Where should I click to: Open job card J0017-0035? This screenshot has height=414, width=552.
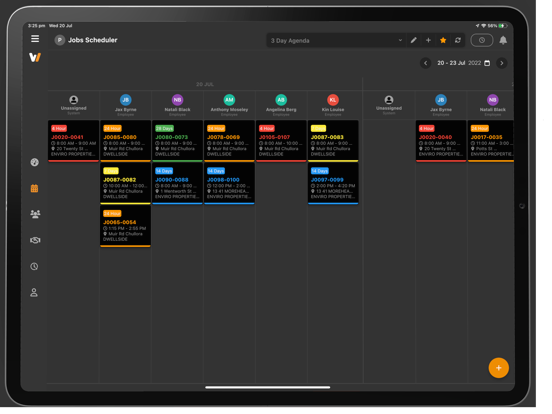pos(491,141)
